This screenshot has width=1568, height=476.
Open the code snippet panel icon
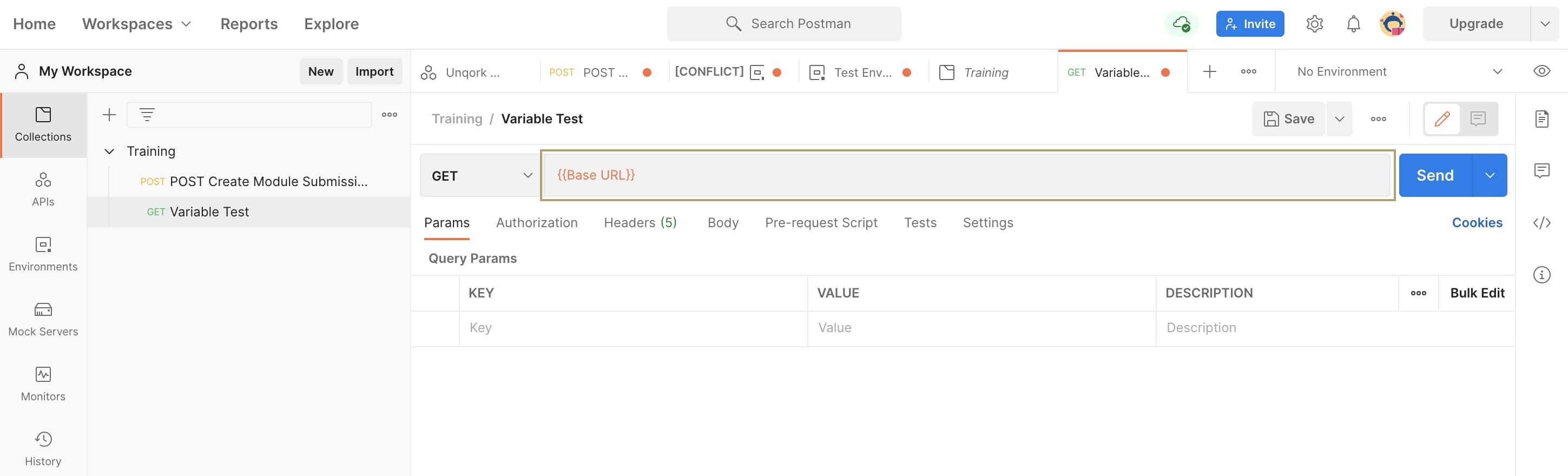click(x=1541, y=223)
